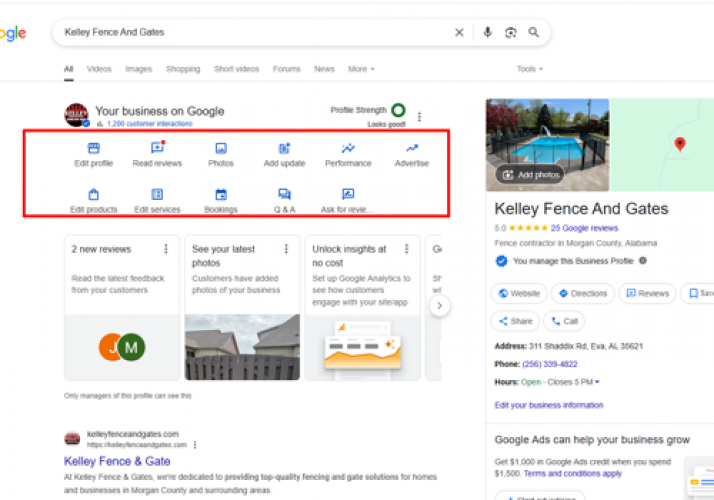Clear the search box text
The image size is (714, 500).
459,32
